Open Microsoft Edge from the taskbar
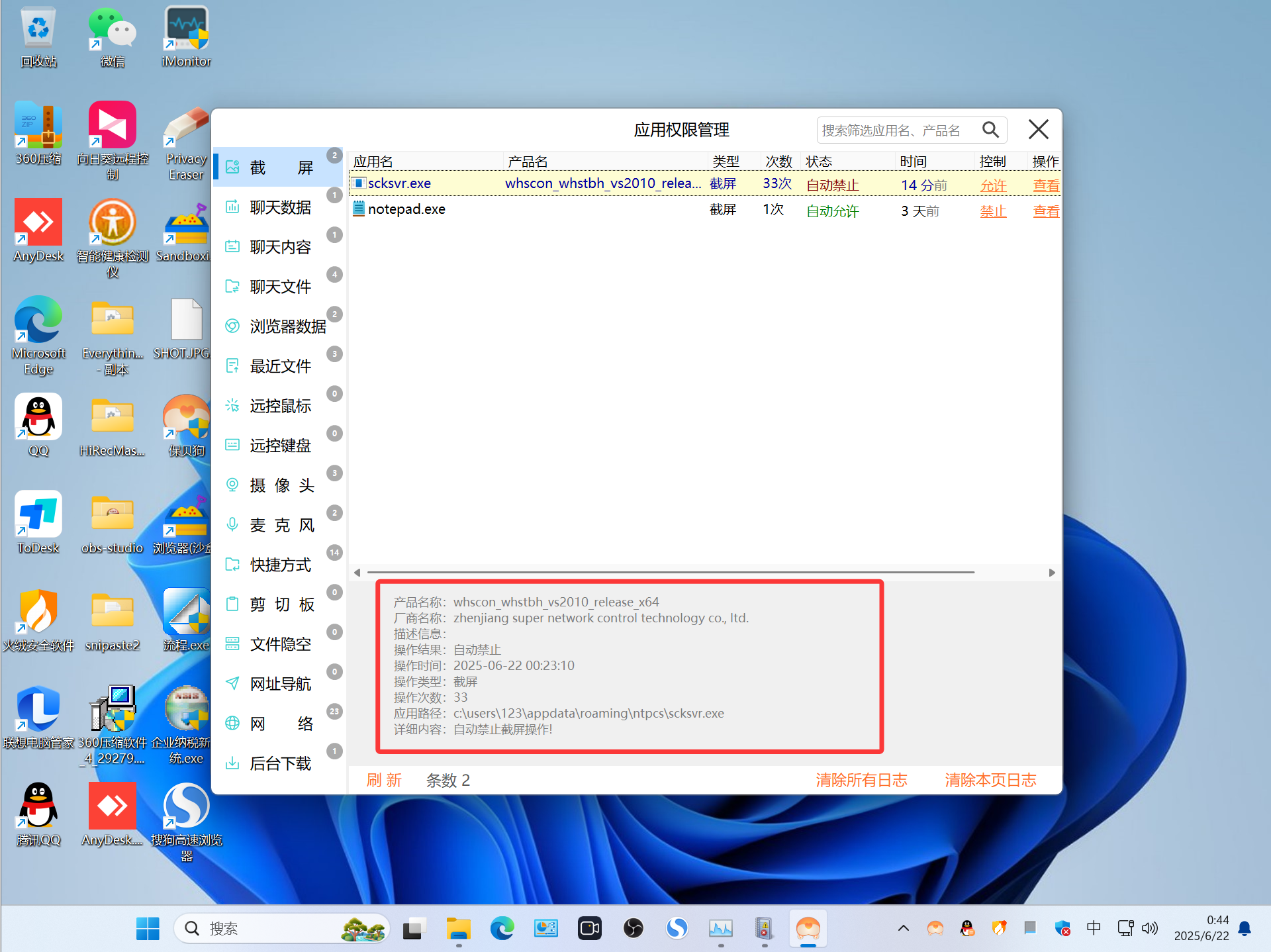The width and height of the screenshot is (1271, 952). (502, 928)
